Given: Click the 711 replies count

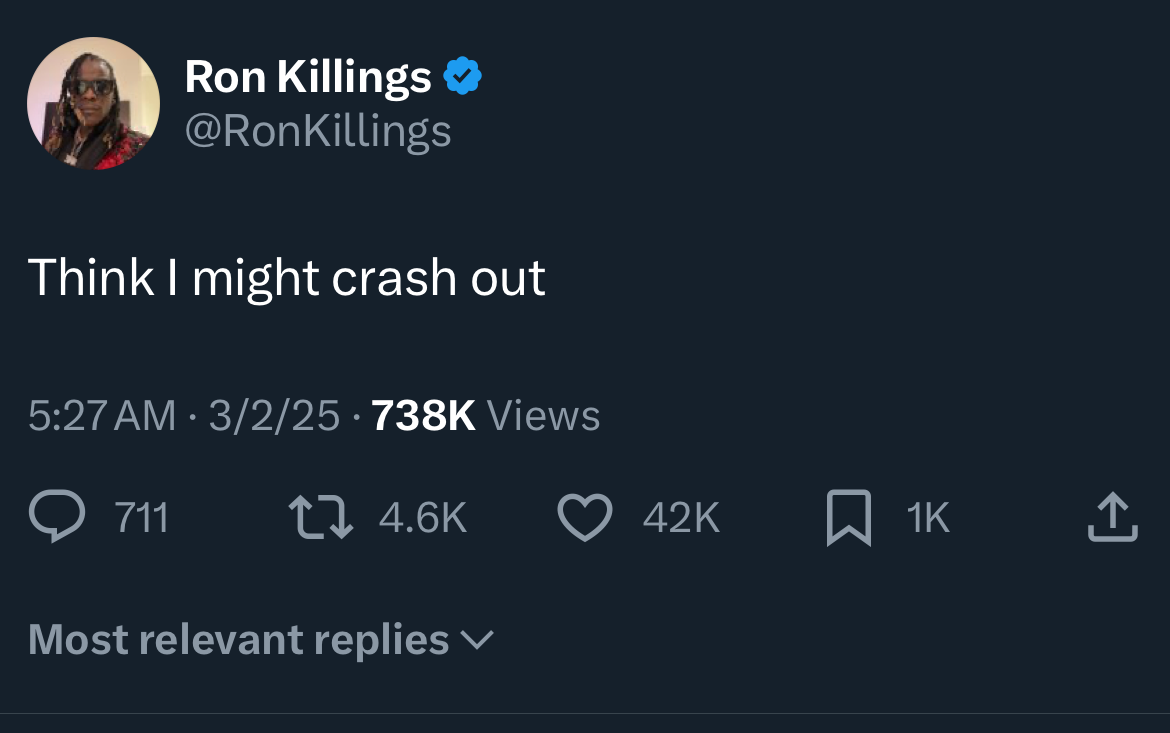Looking at the screenshot, I should (141, 518).
